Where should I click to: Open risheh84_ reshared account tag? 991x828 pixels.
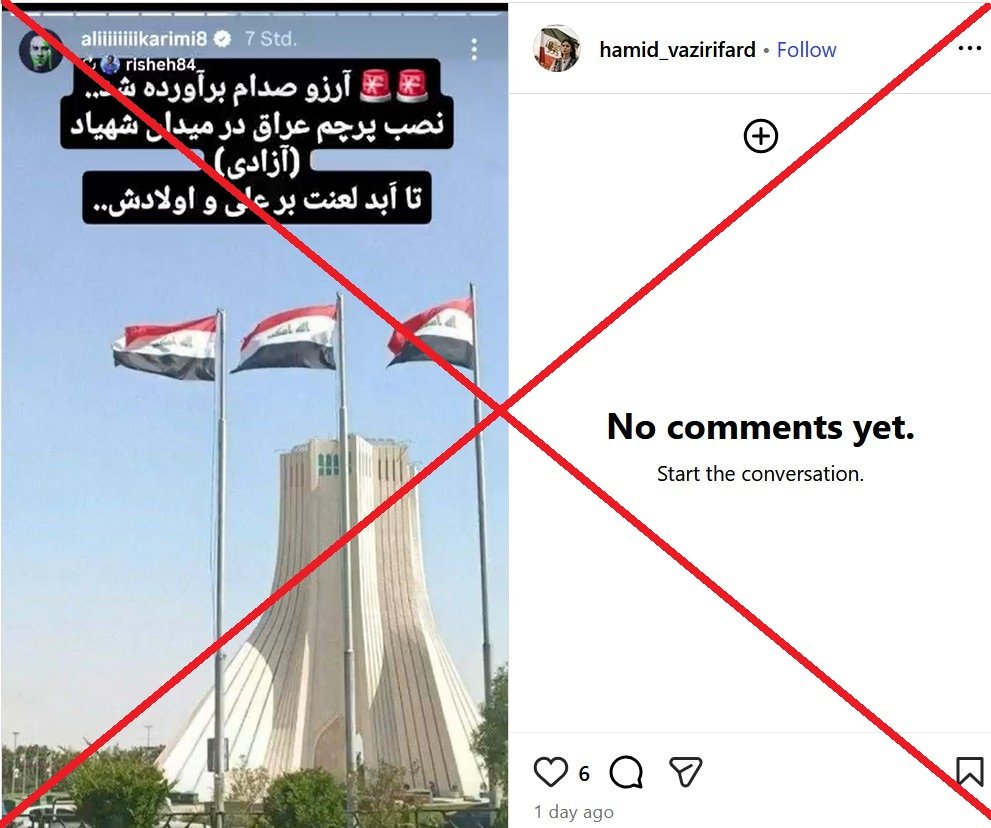154,64
